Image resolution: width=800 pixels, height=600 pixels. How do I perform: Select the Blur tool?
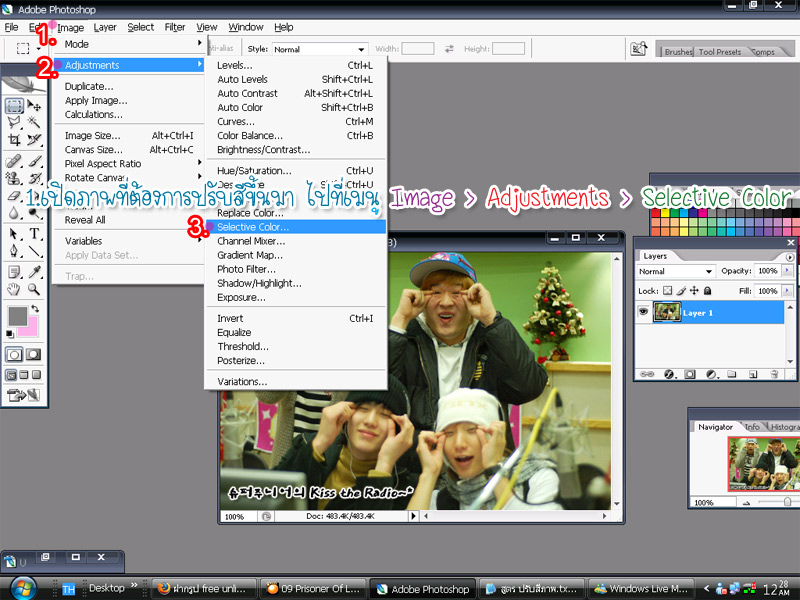(14, 212)
